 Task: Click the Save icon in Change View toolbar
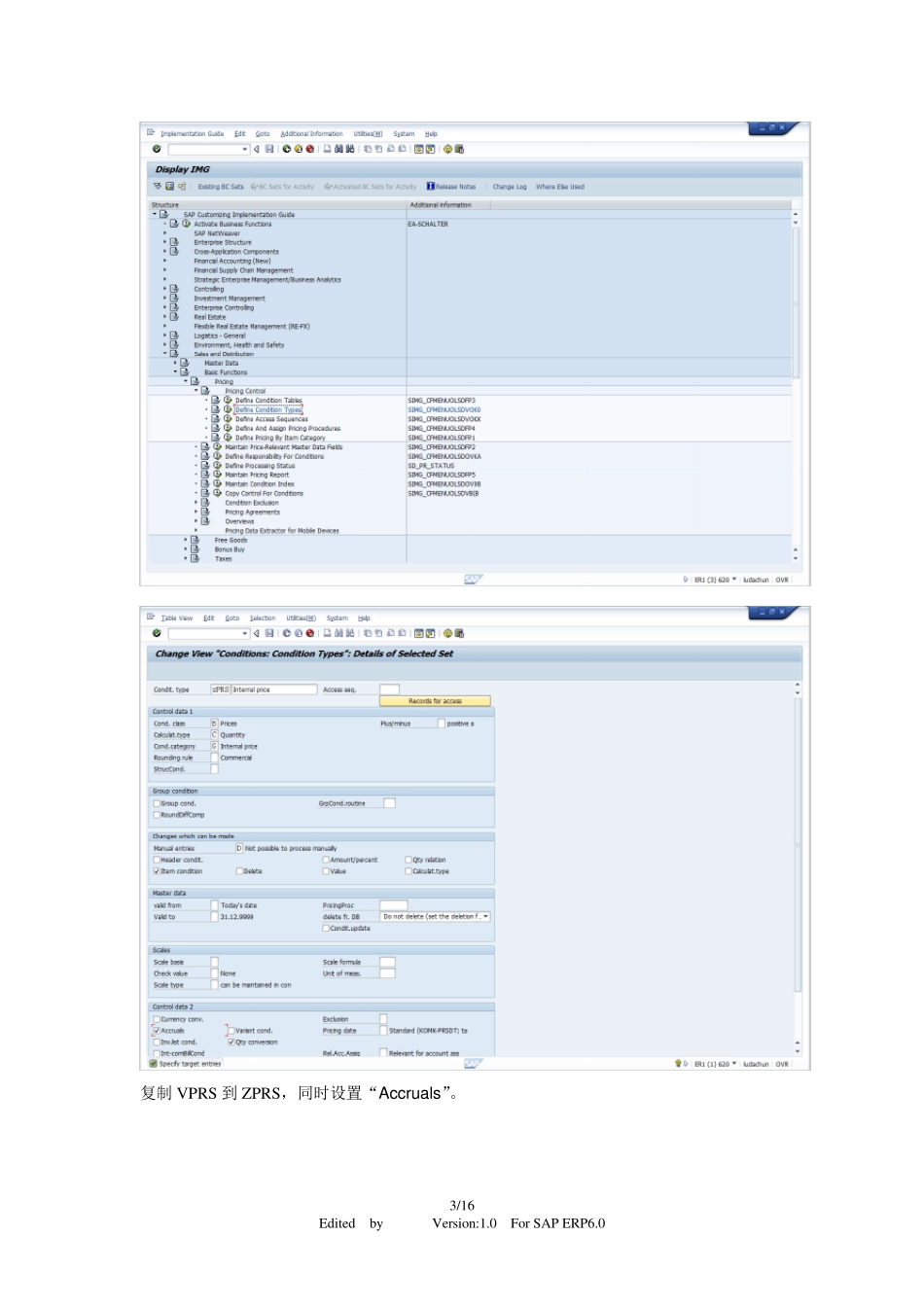269,633
